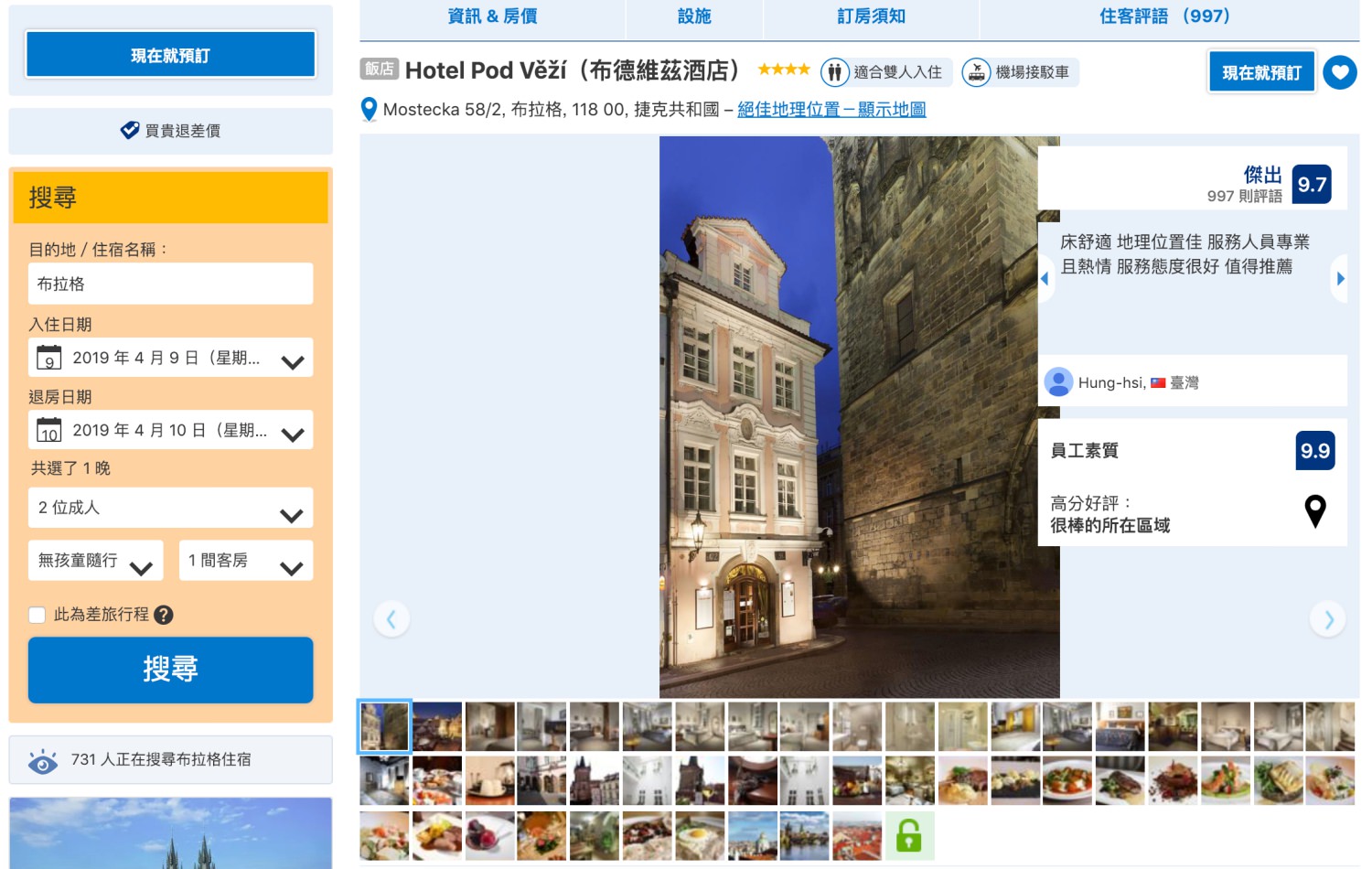This screenshot has height=869, width=1372.
Task: Click the 9.7 review score badge
Action: coord(1312,184)
